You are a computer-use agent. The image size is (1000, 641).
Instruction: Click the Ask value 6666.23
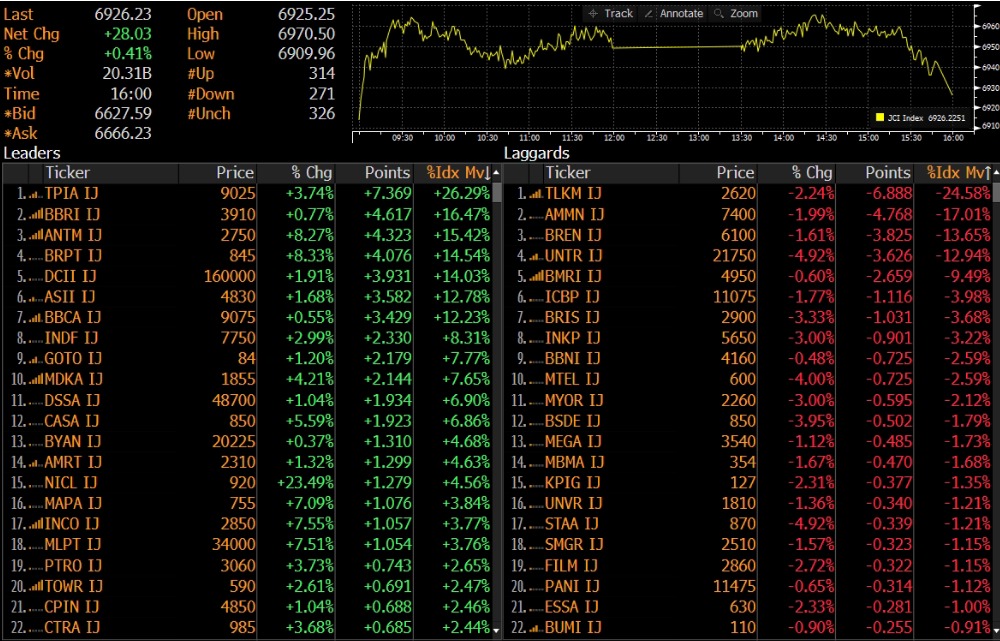click(123, 133)
